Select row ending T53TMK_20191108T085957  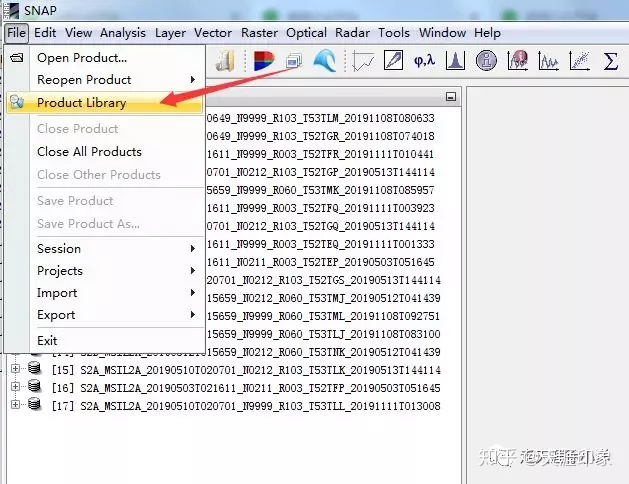[x=321, y=190]
